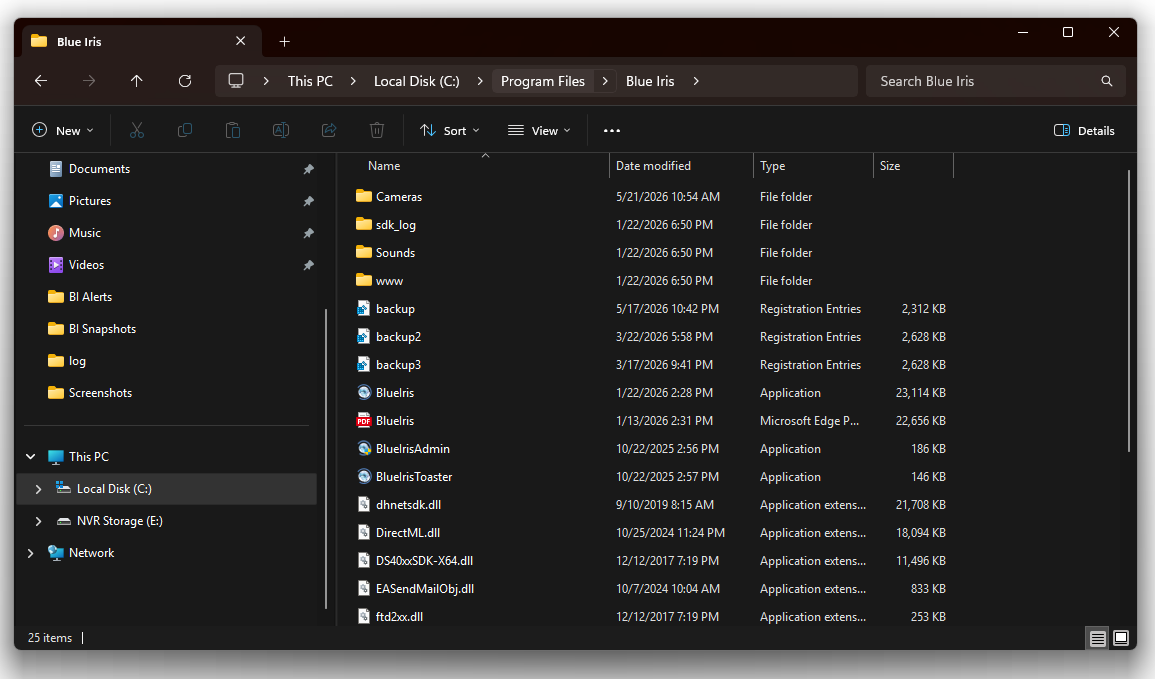The image size is (1155, 679).
Task: Select the backup registry file icon
Action: (x=364, y=309)
